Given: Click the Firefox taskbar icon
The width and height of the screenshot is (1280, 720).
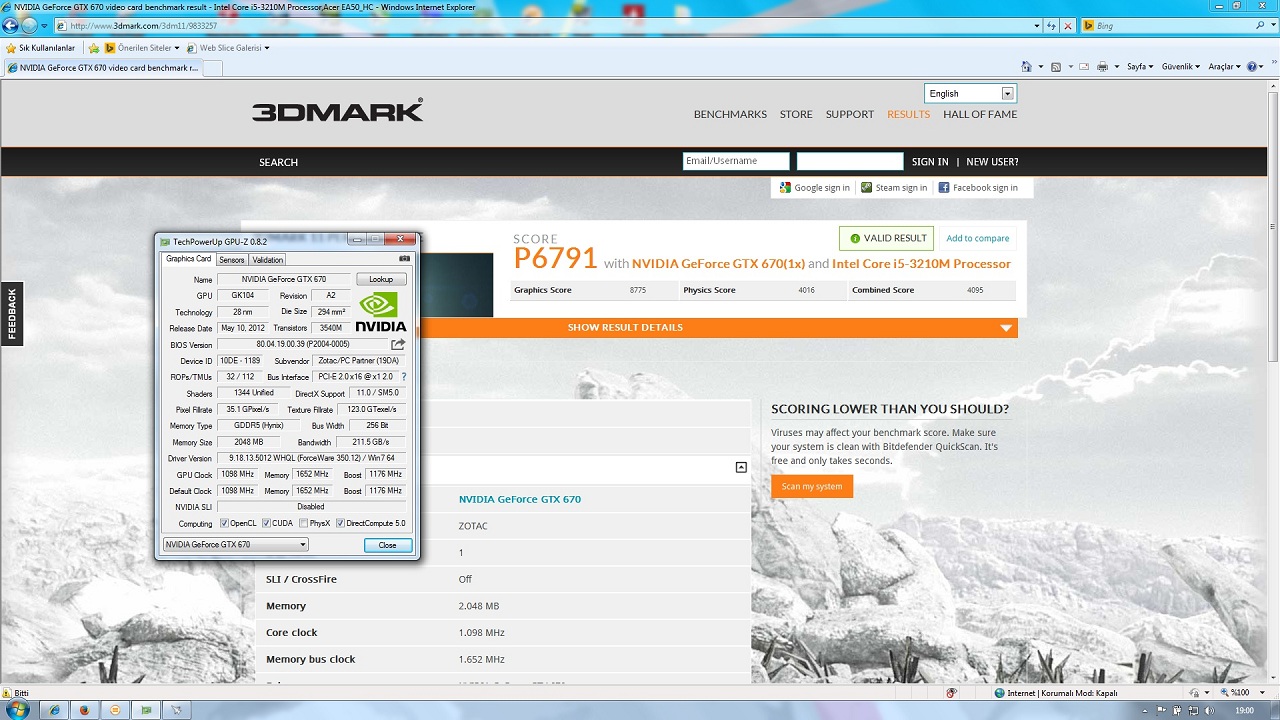Looking at the screenshot, I should click(84, 710).
